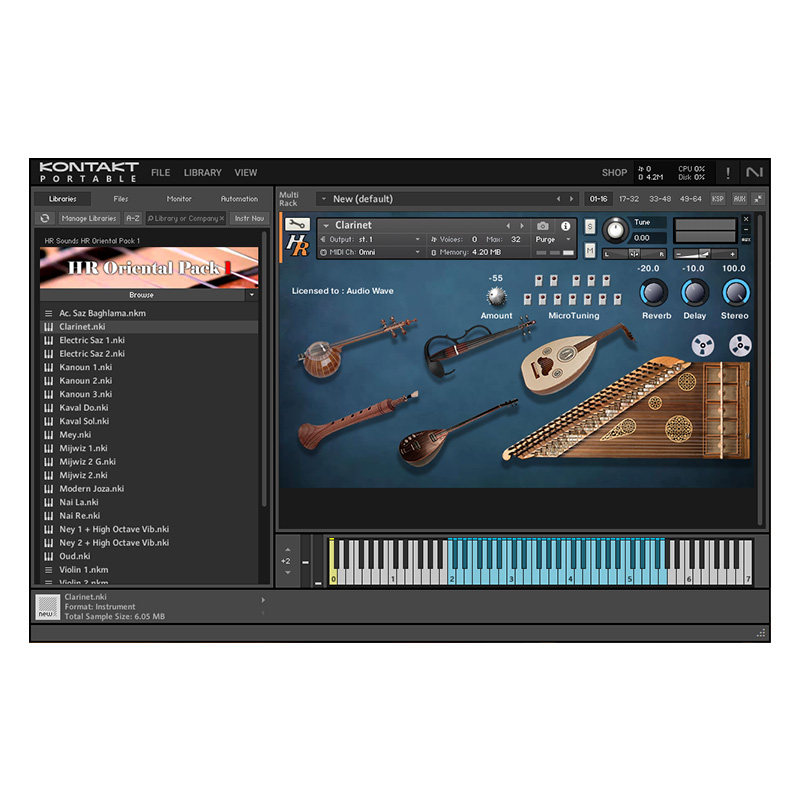Image resolution: width=800 pixels, height=800 pixels.
Task: Open the multi New (default) dropdown
Action: point(323,199)
